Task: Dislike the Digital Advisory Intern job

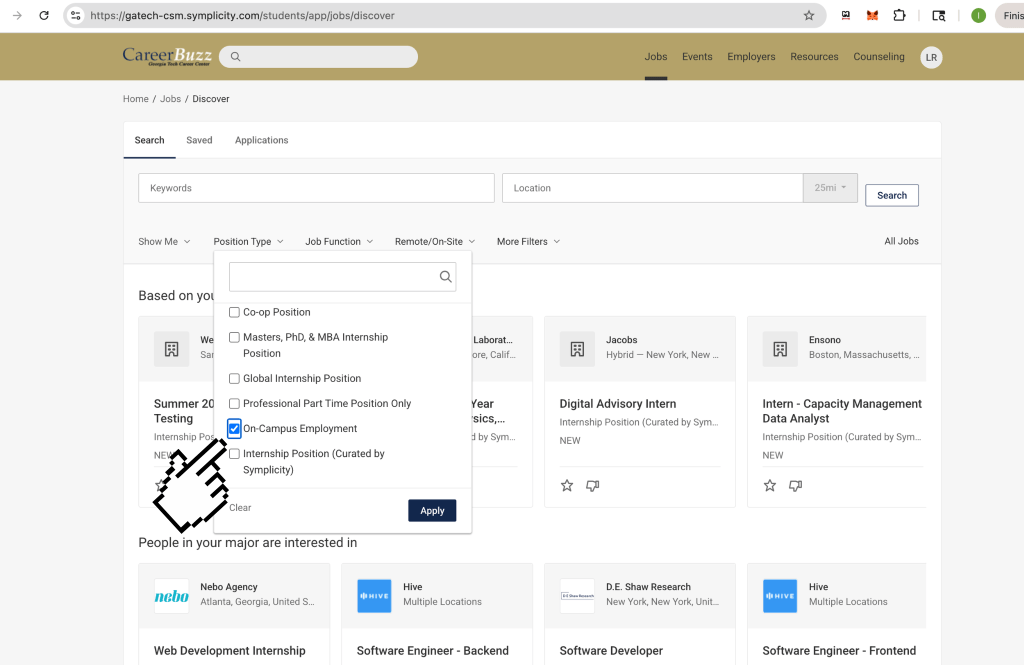Action: (x=592, y=485)
